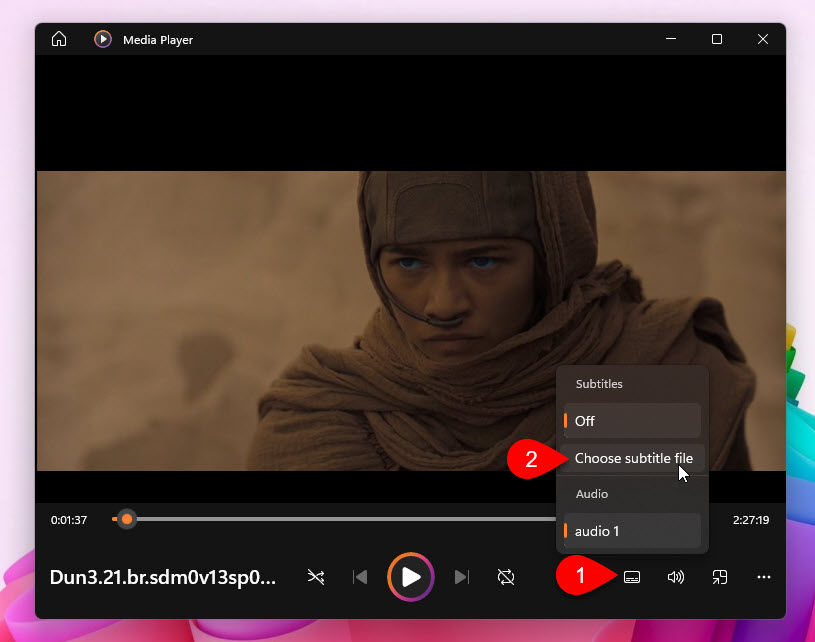Click the Media Player app logo

coord(102,39)
